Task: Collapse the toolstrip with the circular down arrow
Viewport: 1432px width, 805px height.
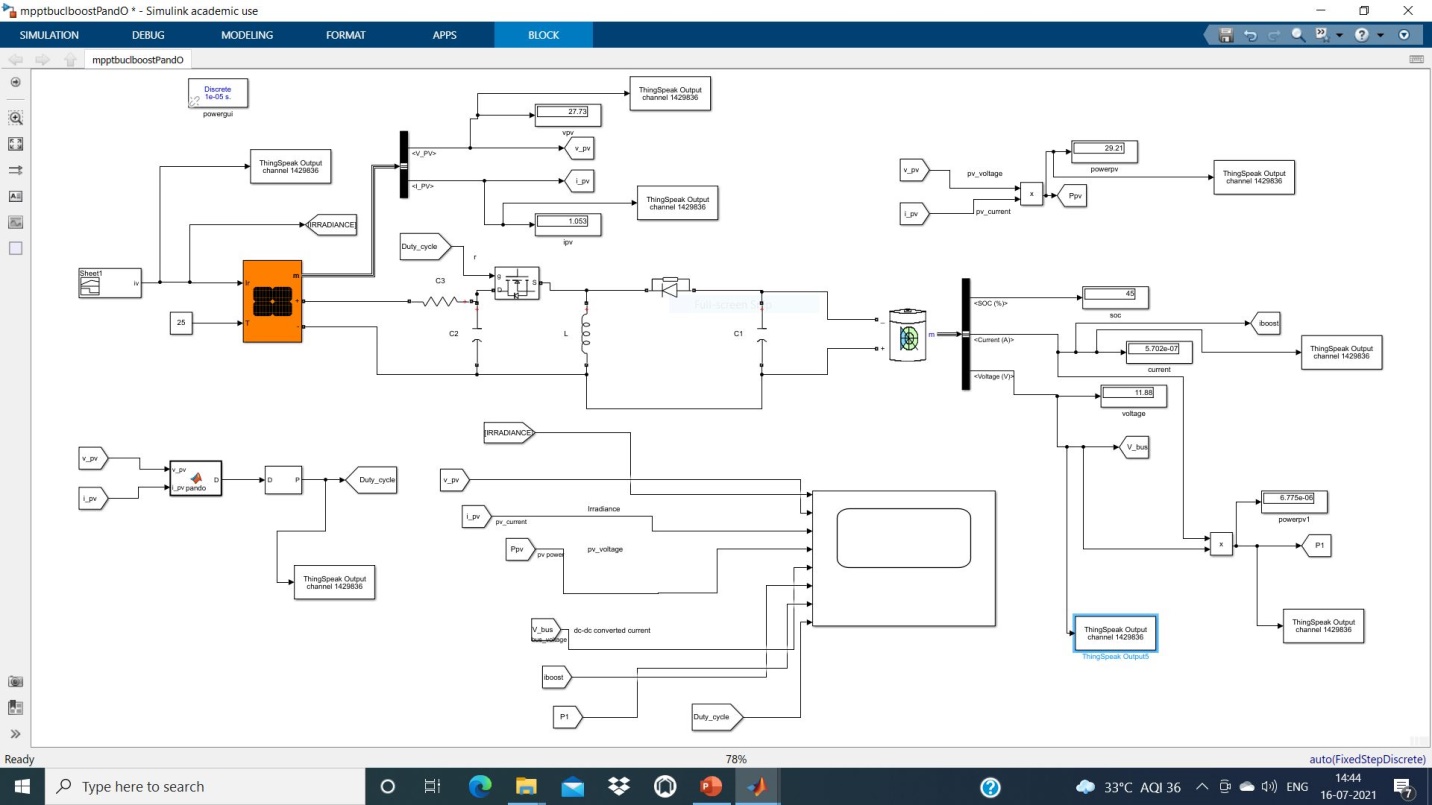Action: pyautogui.click(x=1404, y=35)
